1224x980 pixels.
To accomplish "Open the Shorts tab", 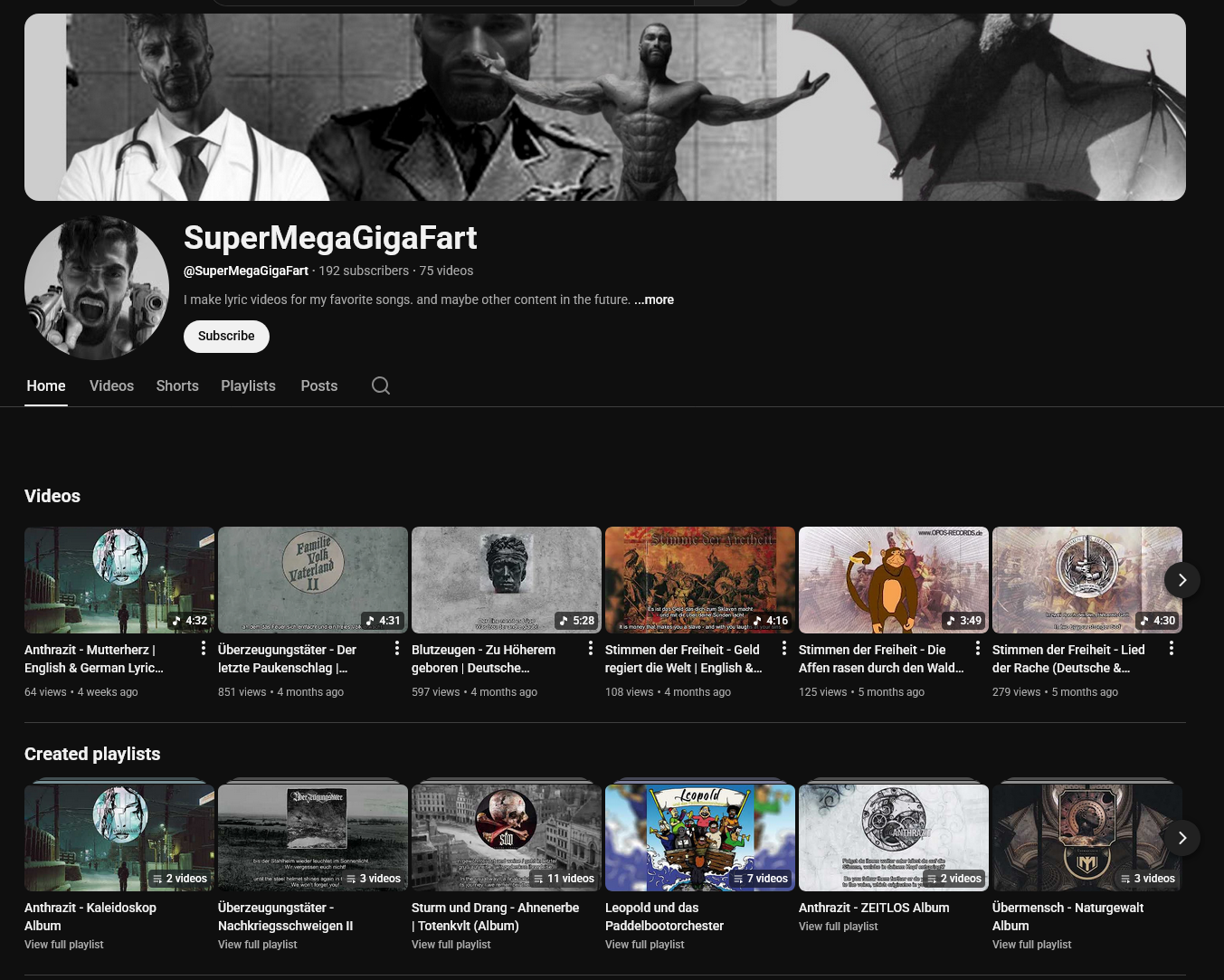I will click(x=177, y=385).
